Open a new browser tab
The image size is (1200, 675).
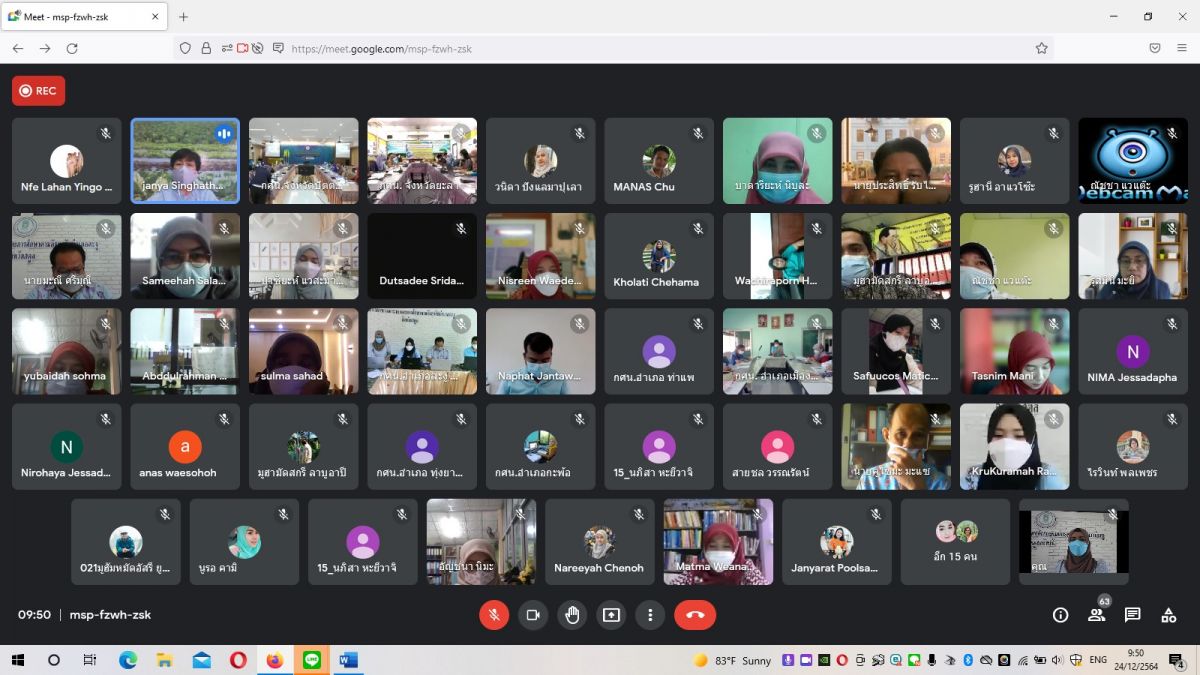pos(183,17)
